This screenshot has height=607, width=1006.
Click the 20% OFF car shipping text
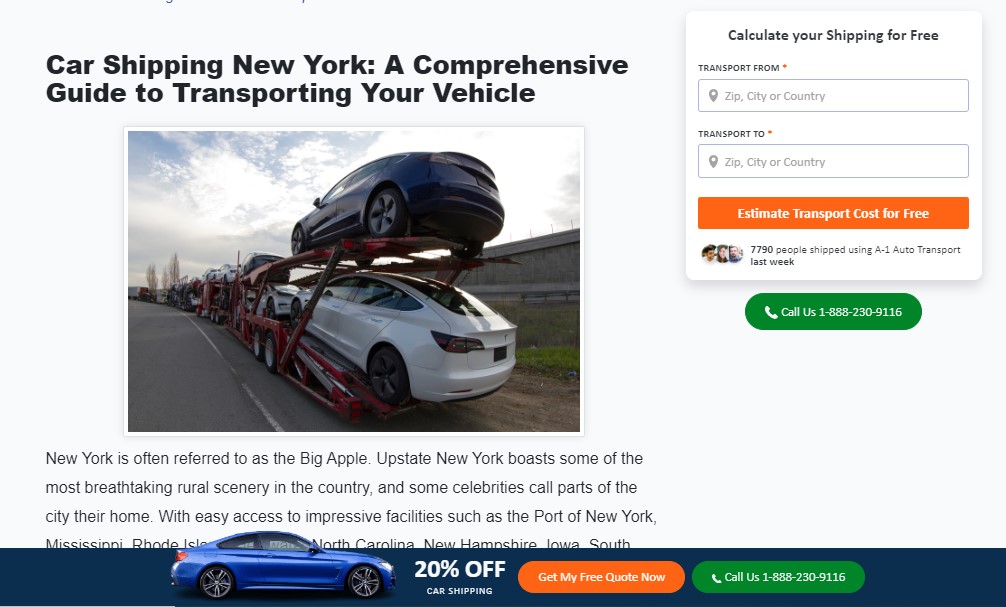coord(459,577)
